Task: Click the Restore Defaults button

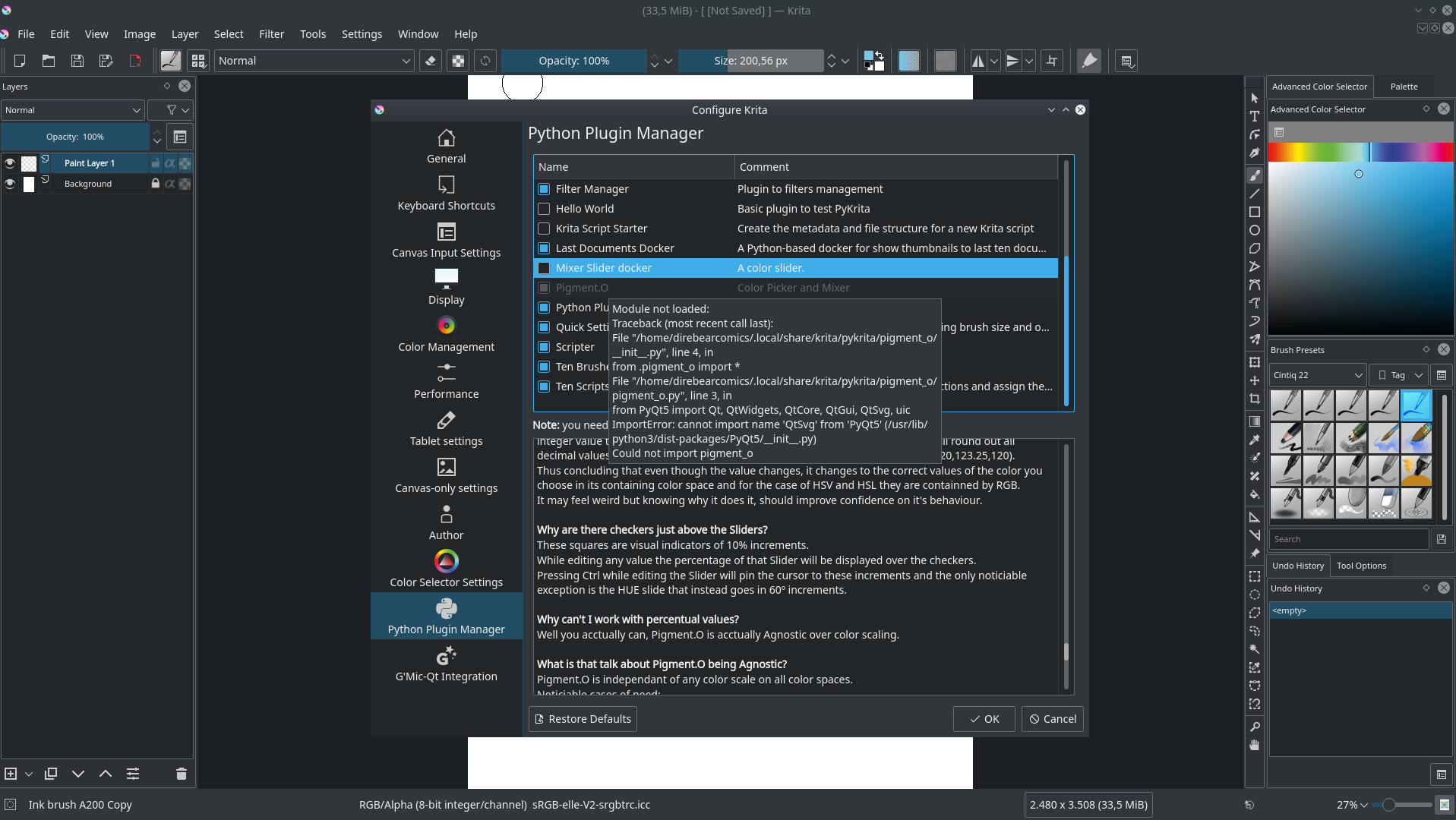Action: pos(583,719)
